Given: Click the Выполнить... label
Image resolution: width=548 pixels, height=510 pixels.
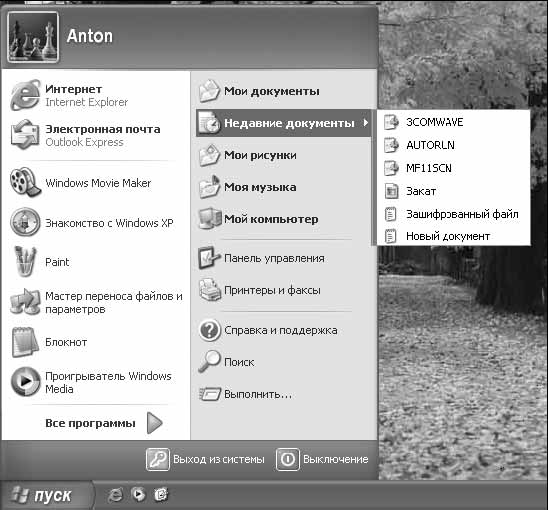Looking at the screenshot, I should (x=258, y=394).
